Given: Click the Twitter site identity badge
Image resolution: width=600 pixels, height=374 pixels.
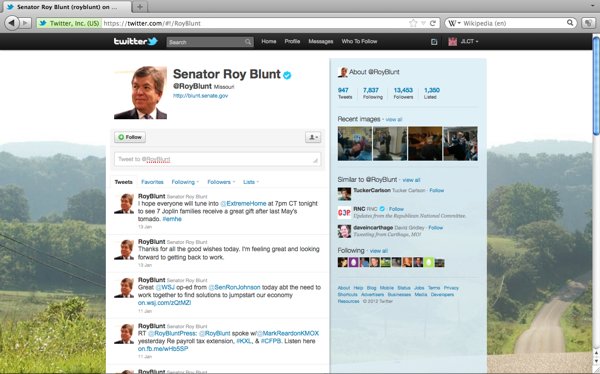Looking at the screenshot, I should (x=69, y=23).
